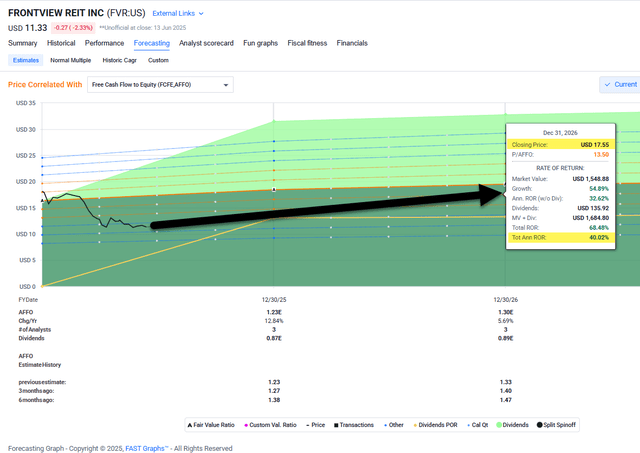
Task: Toggle the Other legend entry
Action: (394, 425)
